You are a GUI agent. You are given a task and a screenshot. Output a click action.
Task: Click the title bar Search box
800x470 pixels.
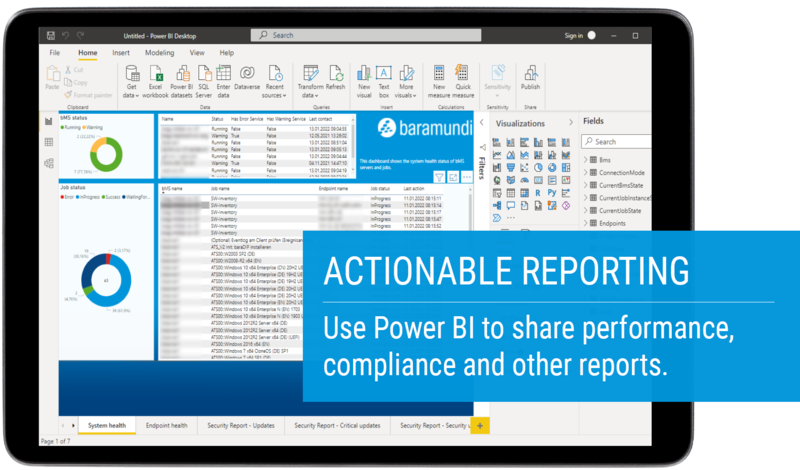pyautogui.click(x=366, y=35)
